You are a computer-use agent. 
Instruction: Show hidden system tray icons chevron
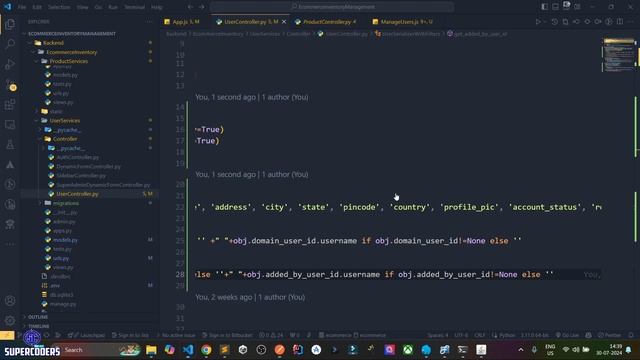point(521,350)
